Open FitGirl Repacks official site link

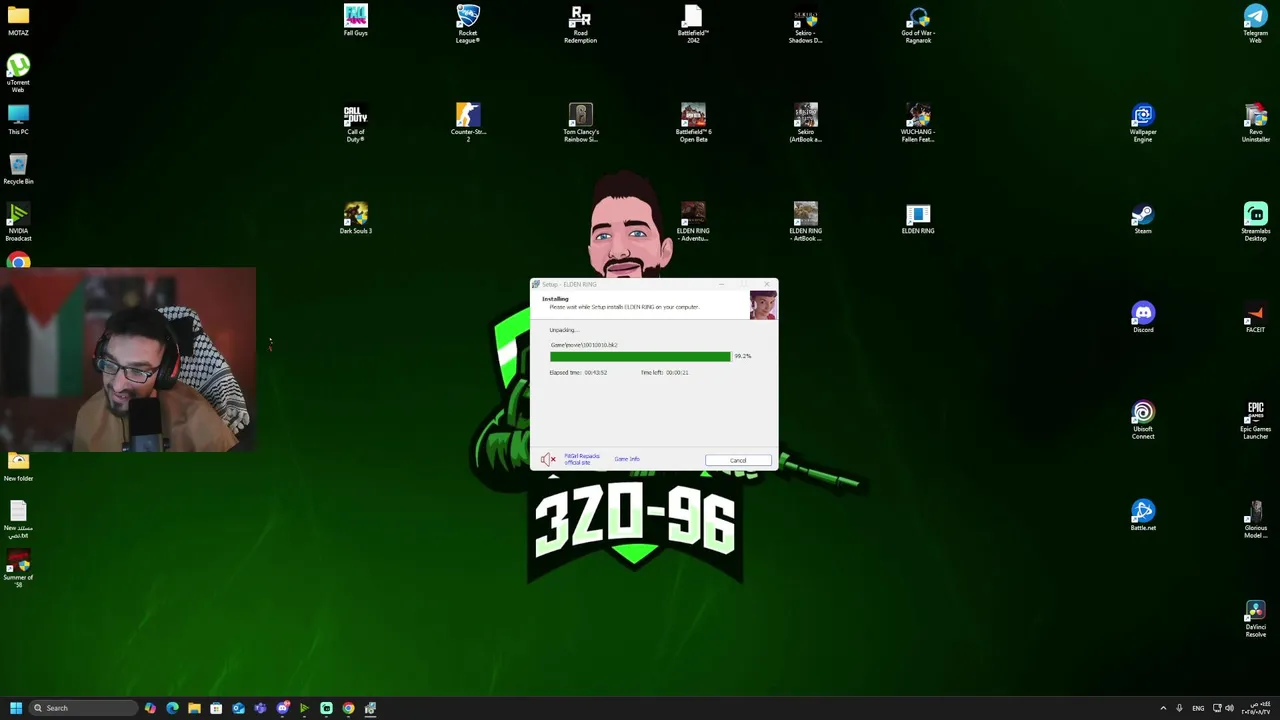[582, 459]
